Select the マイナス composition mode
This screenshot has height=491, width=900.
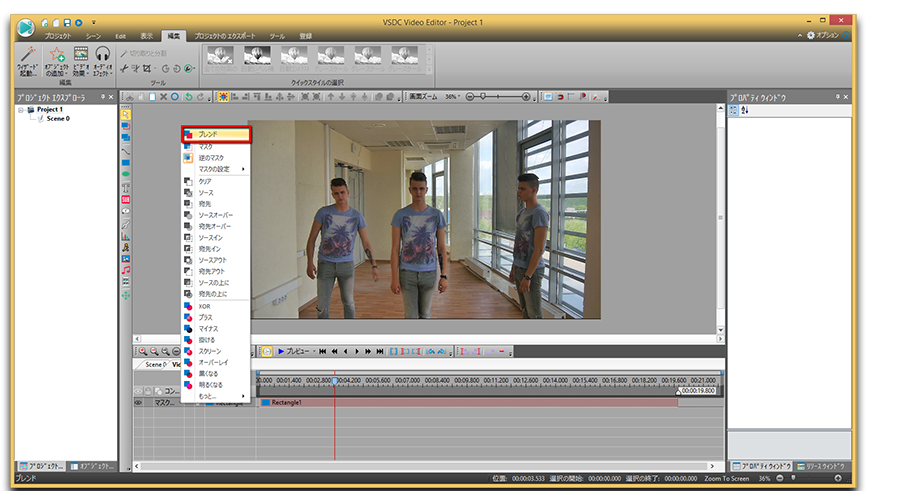point(216,328)
